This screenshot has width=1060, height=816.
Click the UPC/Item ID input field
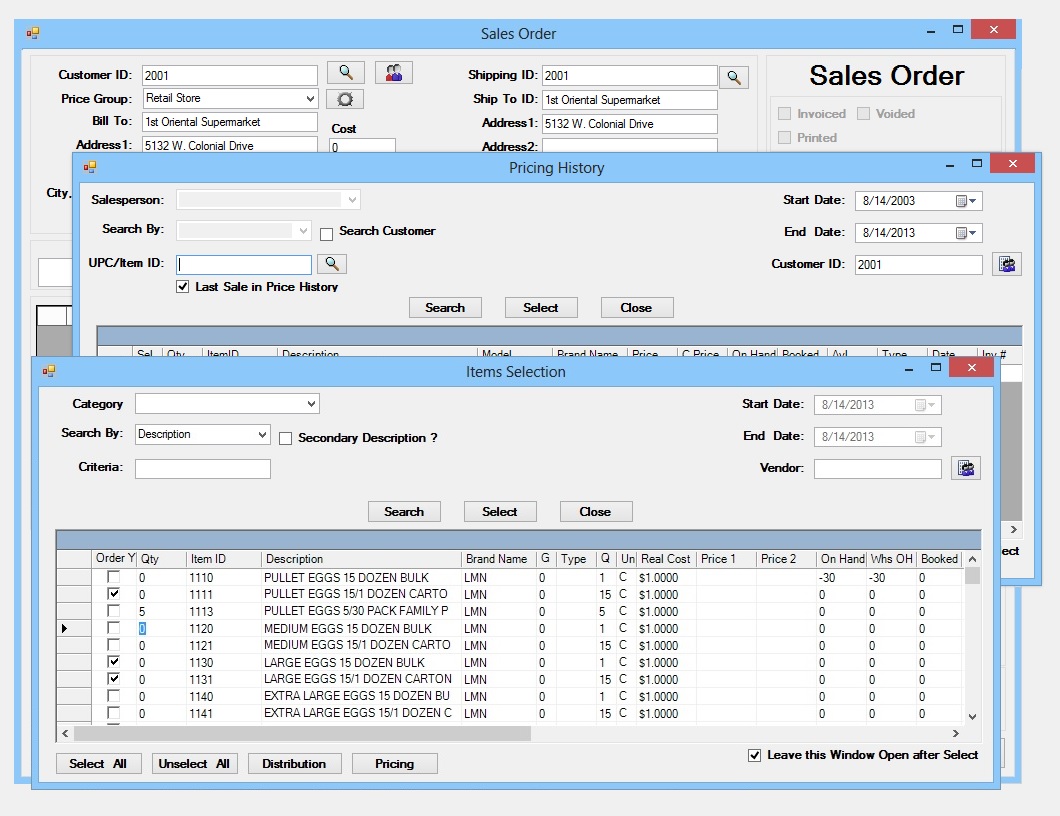pyautogui.click(x=244, y=264)
